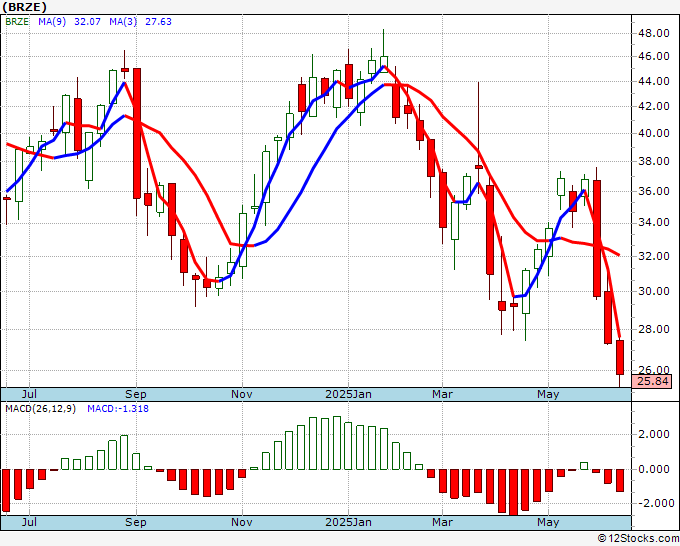Click the -2.000 MACD axis label
680x546 pixels.
[x=654, y=503]
